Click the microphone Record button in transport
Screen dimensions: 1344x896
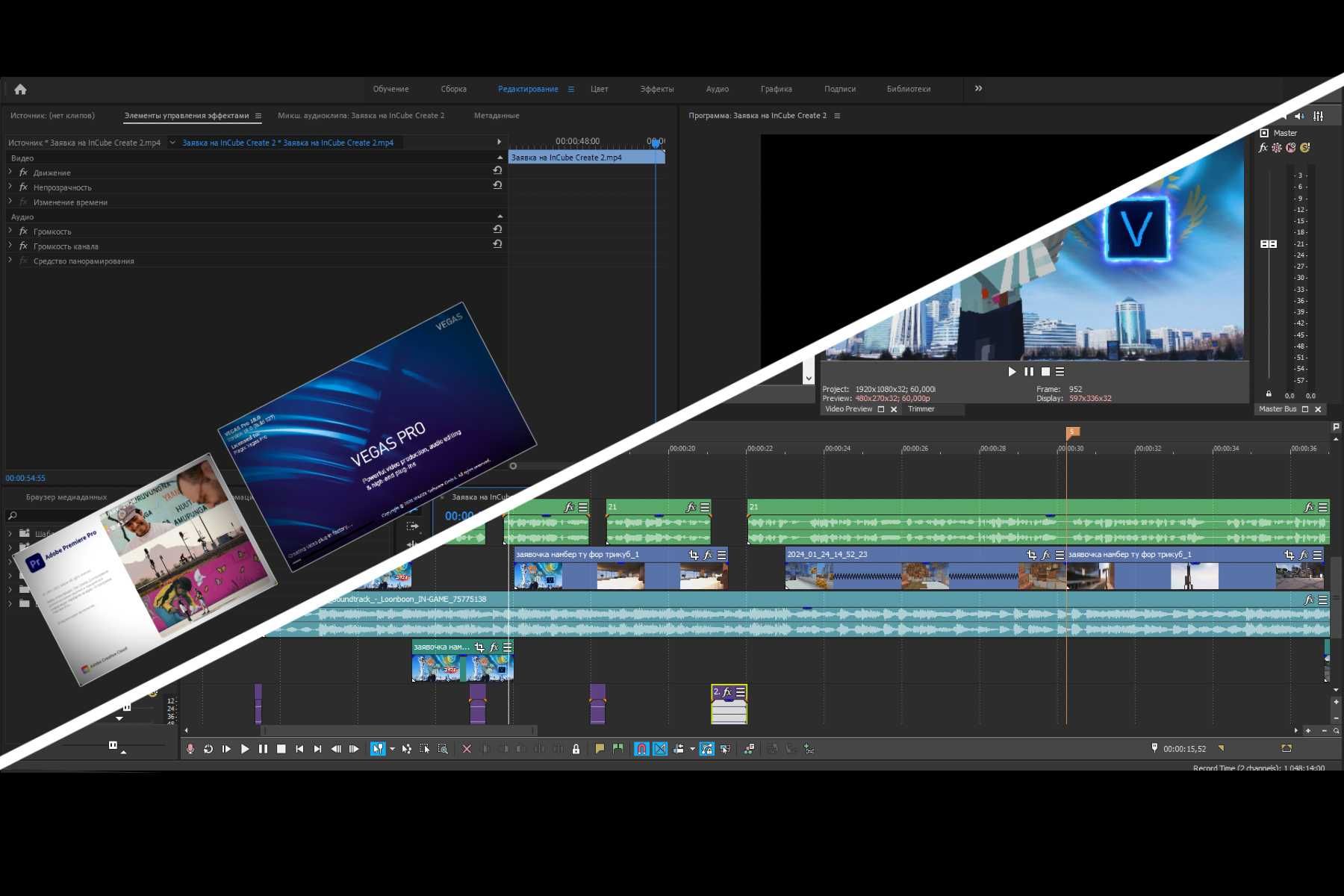click(x=190, y=749)
